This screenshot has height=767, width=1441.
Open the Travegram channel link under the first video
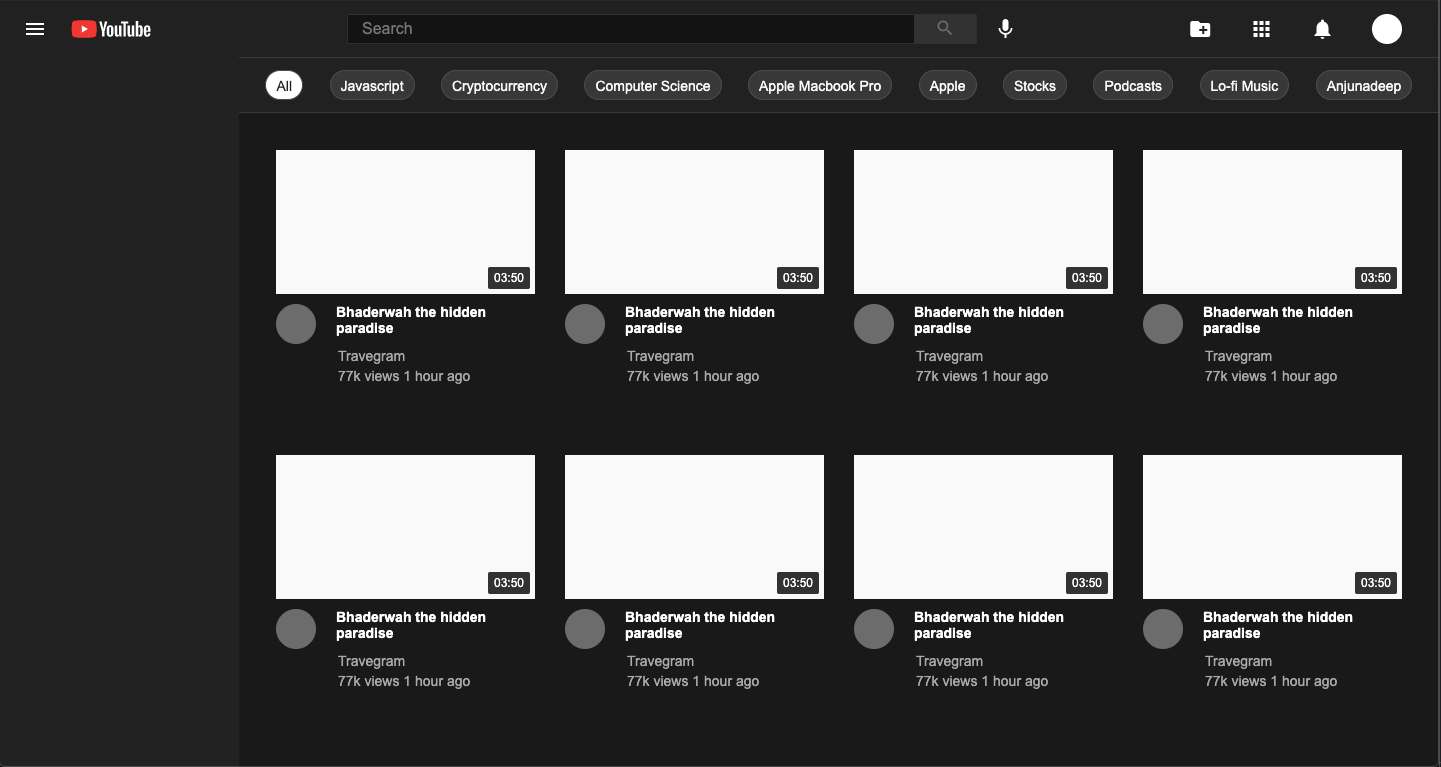coord(371,356)
